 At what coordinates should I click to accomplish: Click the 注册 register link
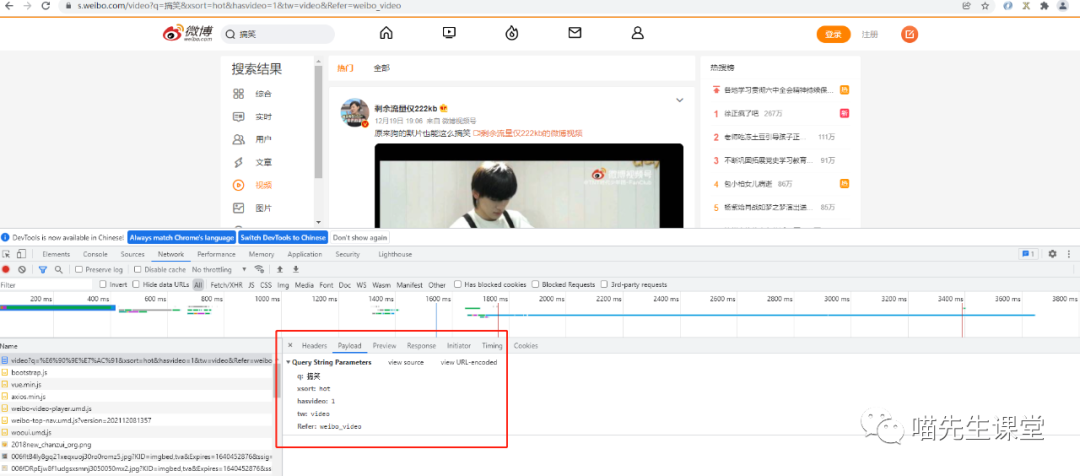pos(870,34)
